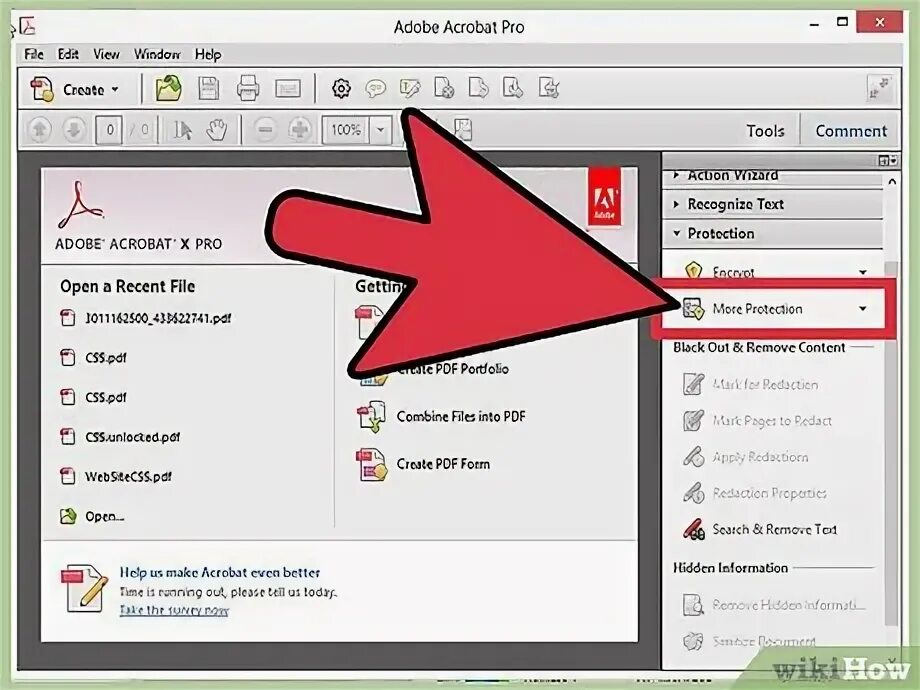Screen dimensions: 920x690
Task: Click the highlight text toolbar icon
Action: pyautogui.click(x=410, y=89)
